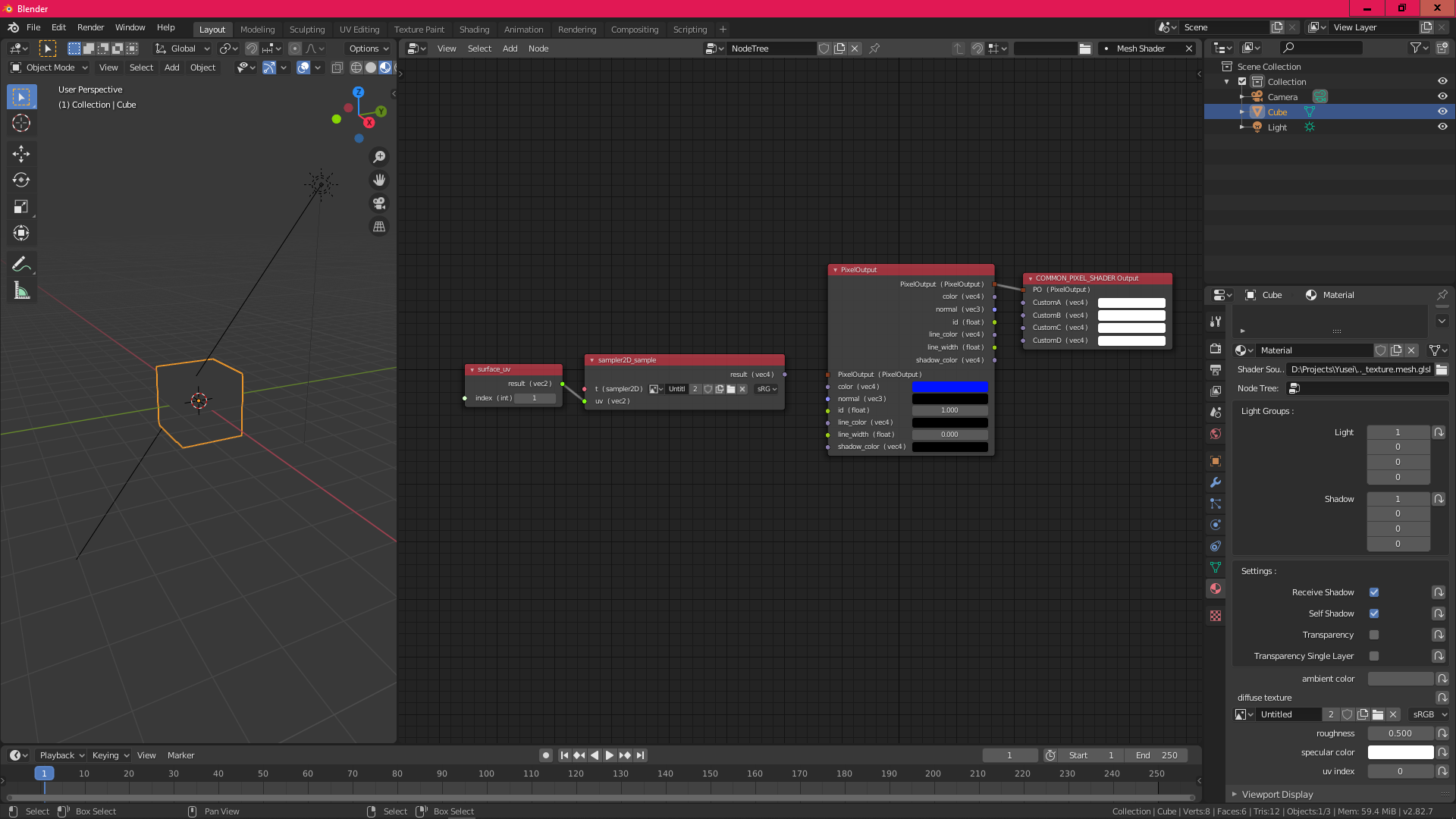Click the pan view hand icon

(x=379, y=180)
